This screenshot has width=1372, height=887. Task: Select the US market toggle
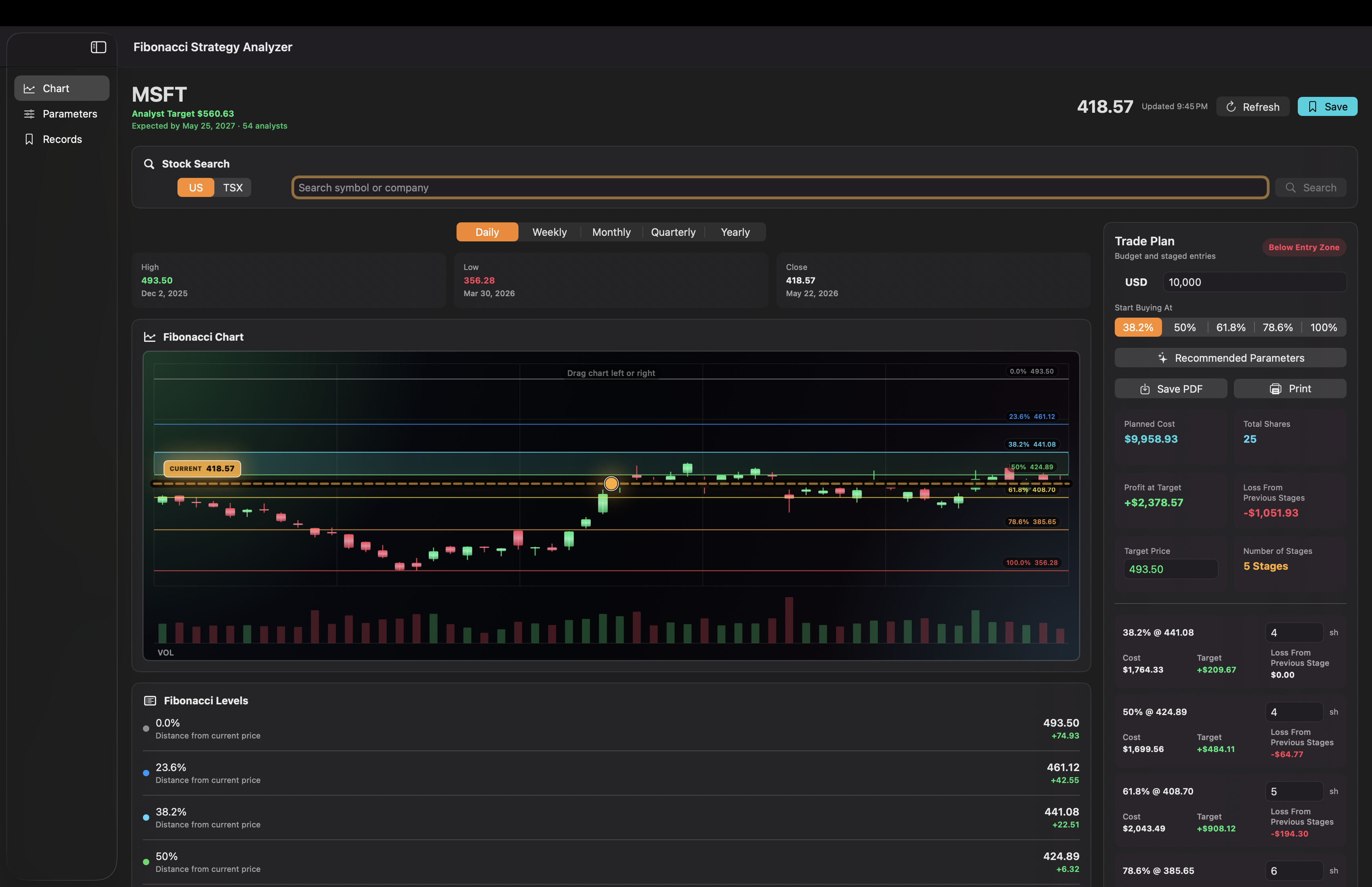click(196, 188)
